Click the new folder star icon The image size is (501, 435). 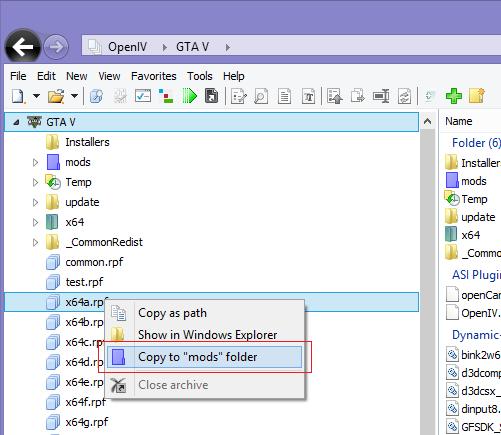coord(477,96)
